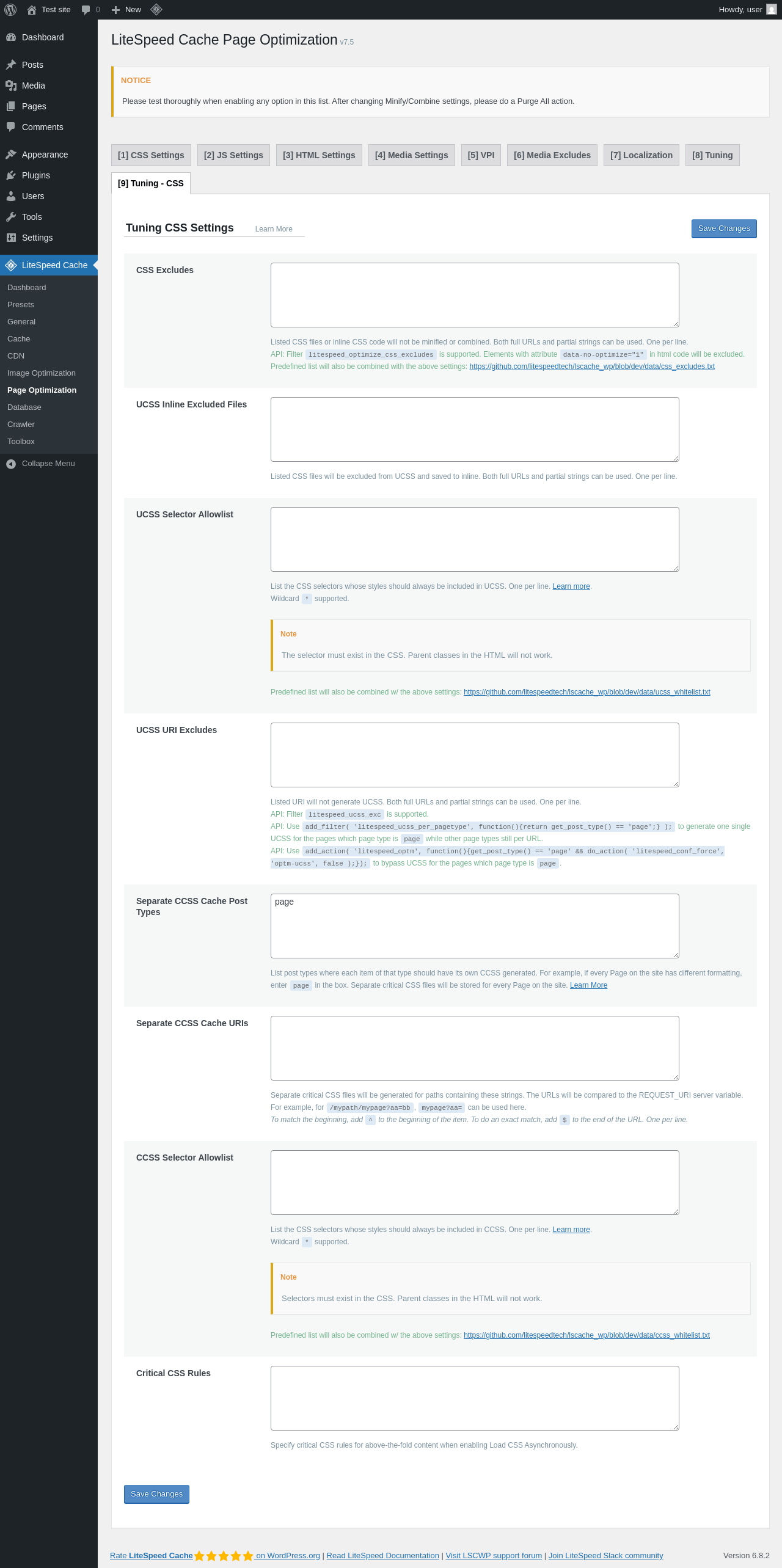The height and width of the screenshot is (1568, 782).
Task: Open the WordPress logo menu
Action: coord(10,10)
